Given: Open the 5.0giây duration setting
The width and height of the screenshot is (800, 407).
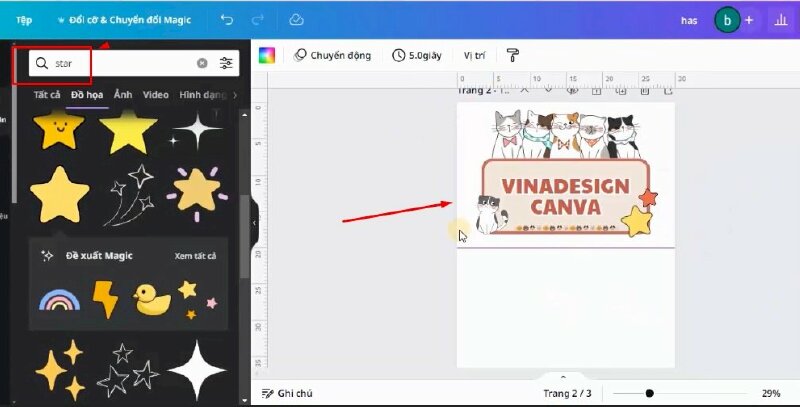Looking at the screenshot, I should 419,55.
